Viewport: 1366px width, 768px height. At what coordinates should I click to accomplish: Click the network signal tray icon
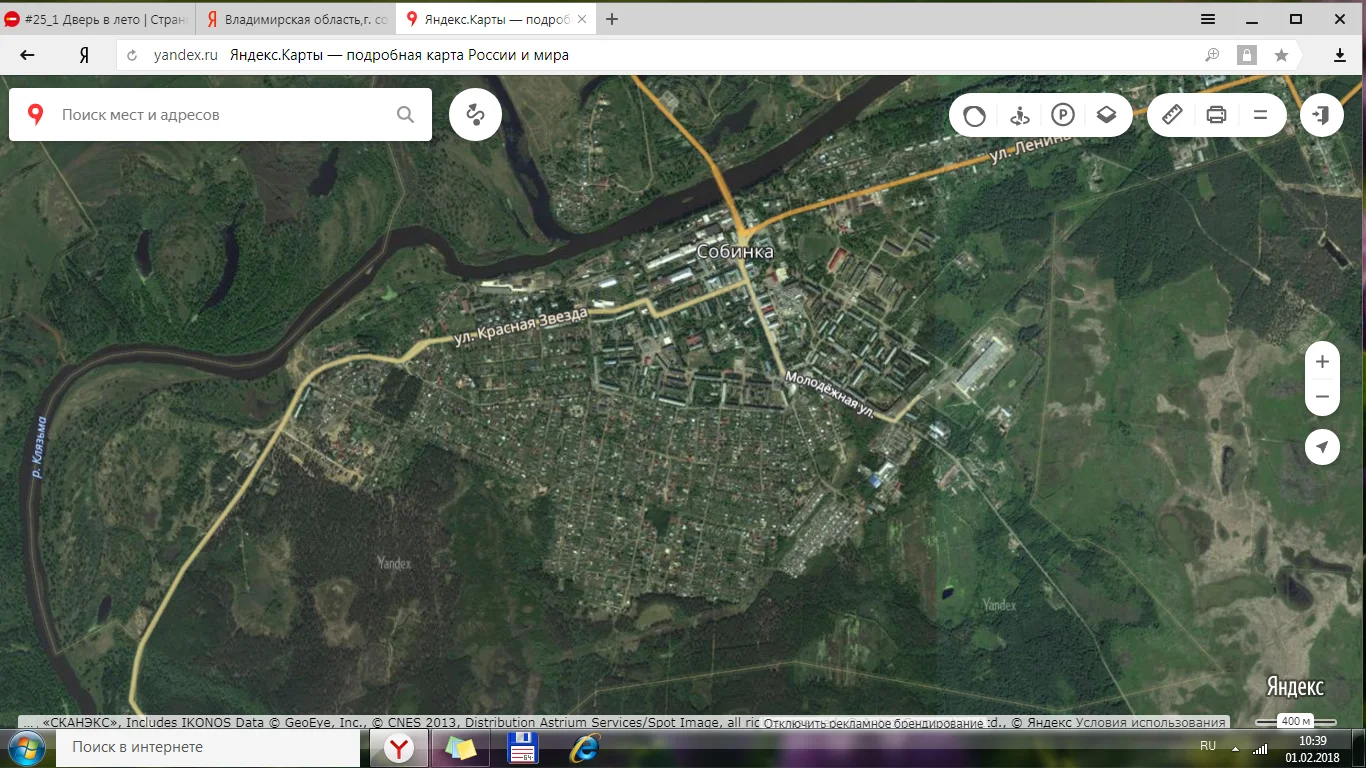click(x=1260, y=748)
